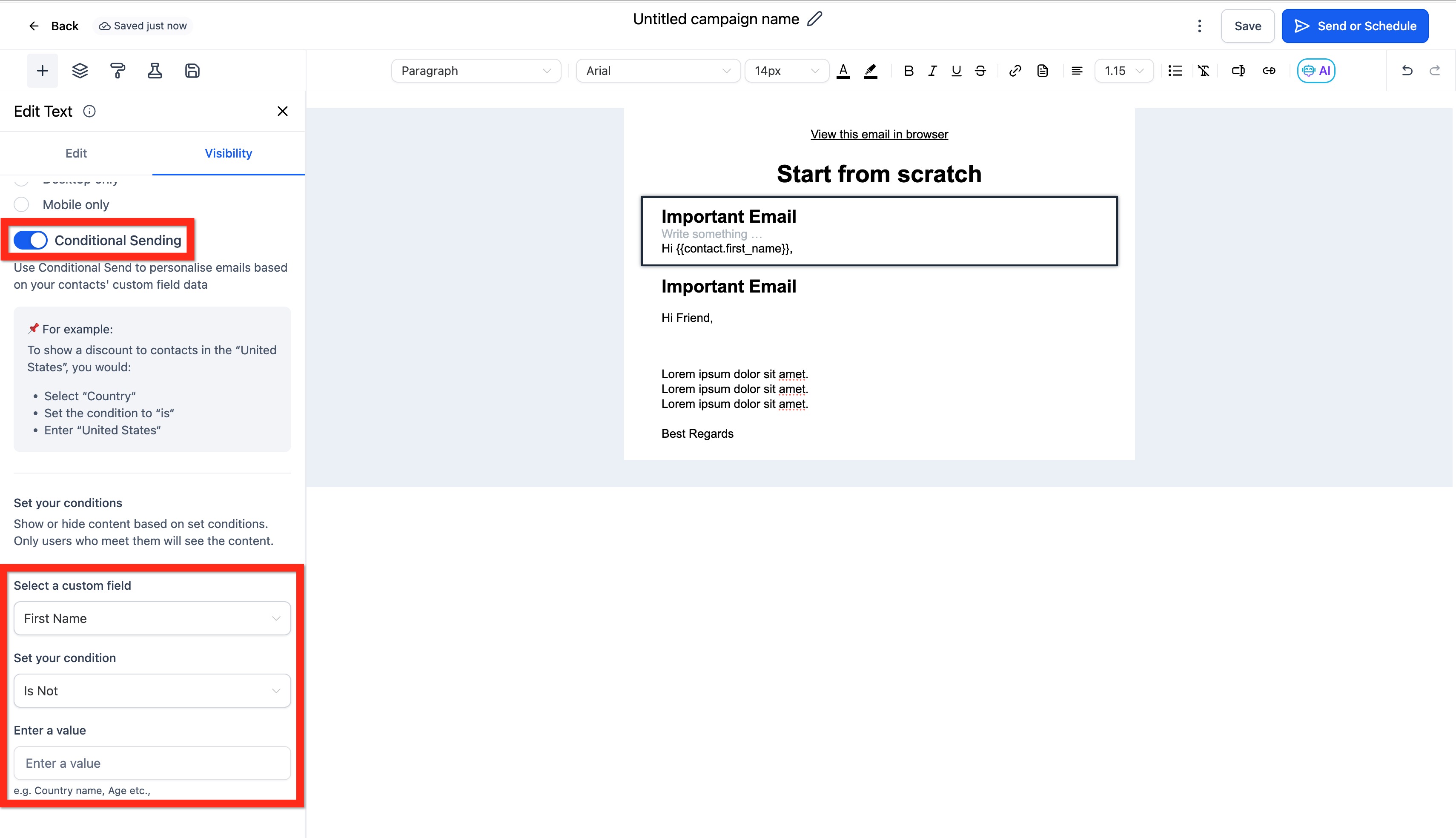Click the undo arrow

point(1407,71)
